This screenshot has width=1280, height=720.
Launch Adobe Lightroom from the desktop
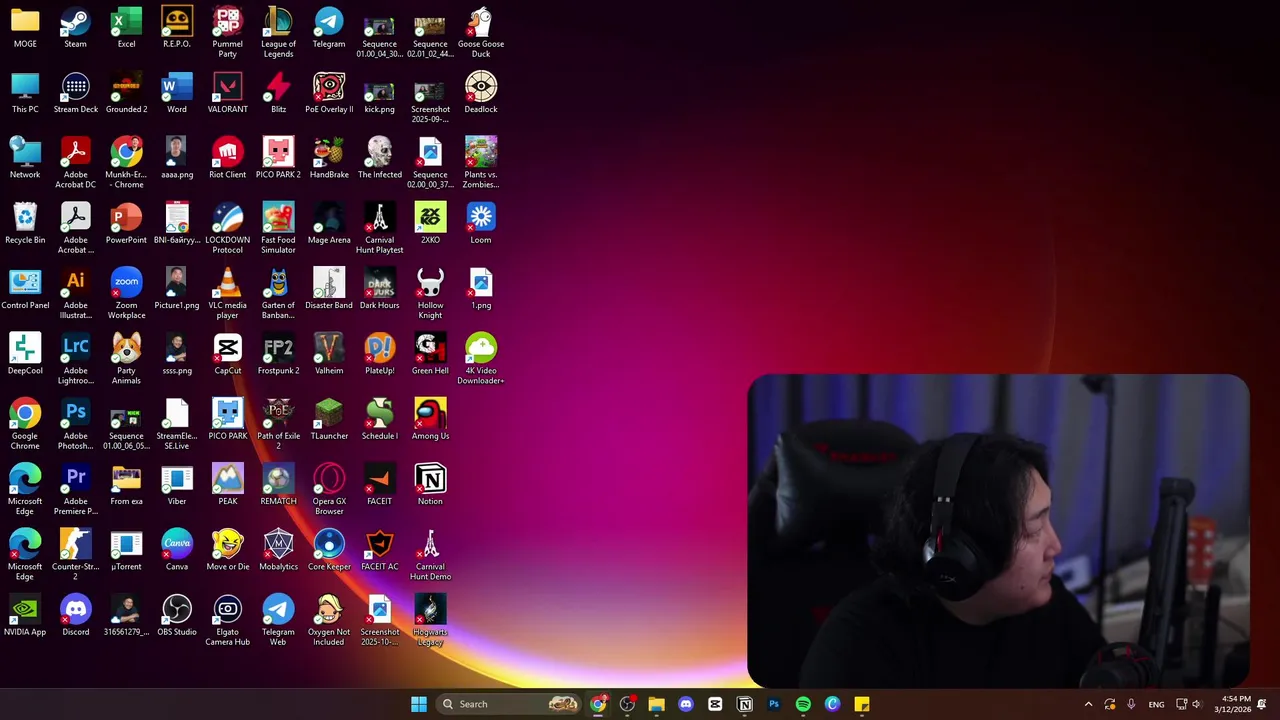[x=75, y=359]
